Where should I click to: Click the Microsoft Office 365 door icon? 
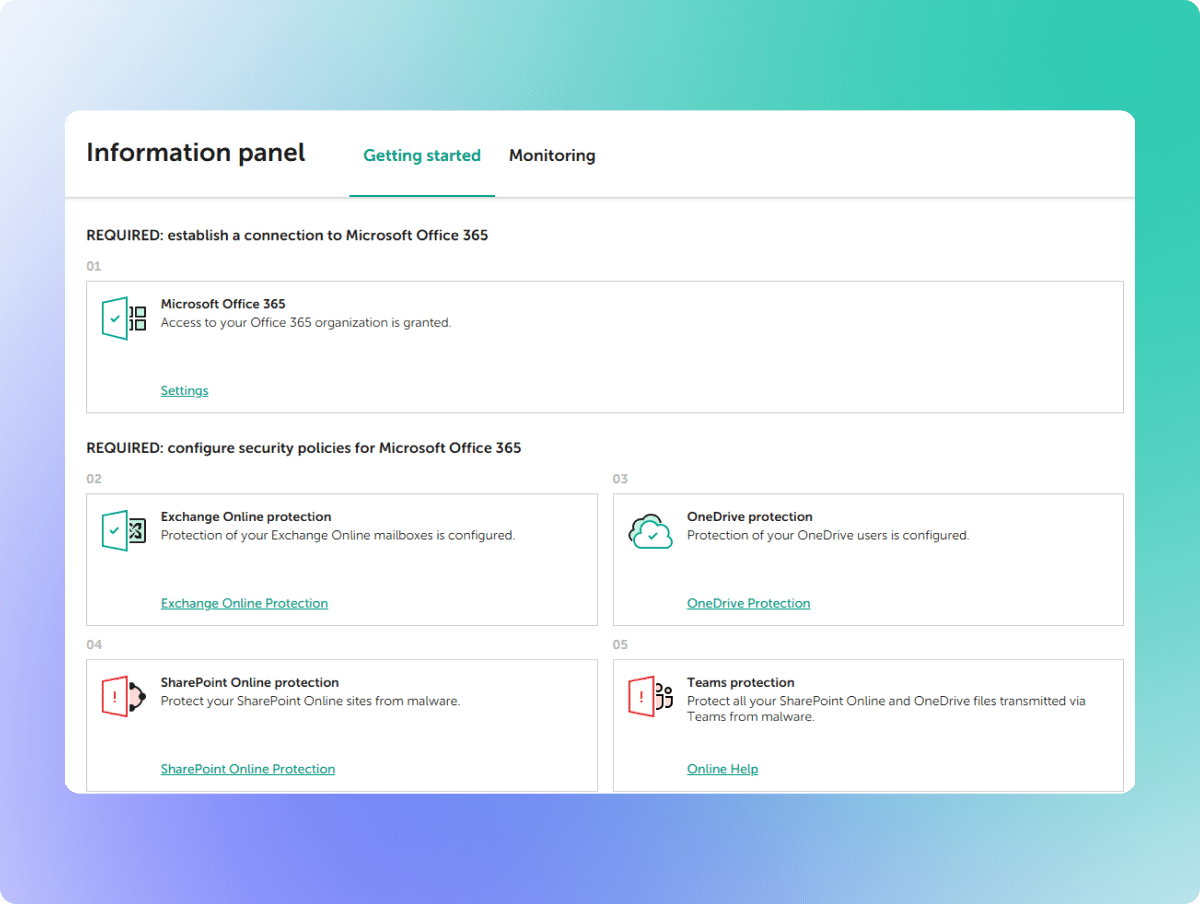124,318
